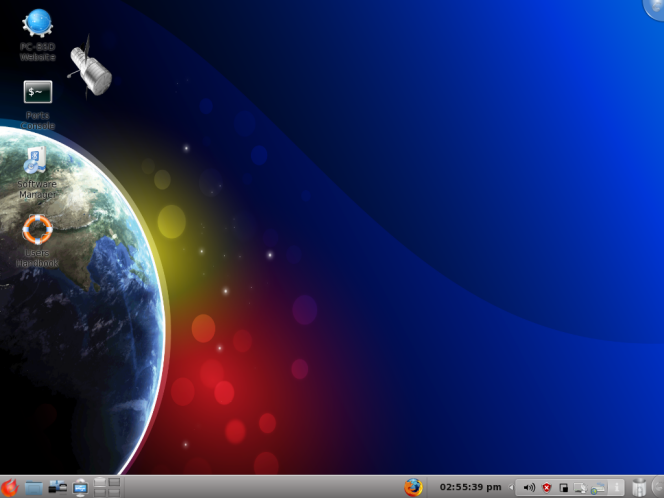Screen dimensions: 664x498
Task: Launch the Ports Console terminal icon
Action: point(38,93)
